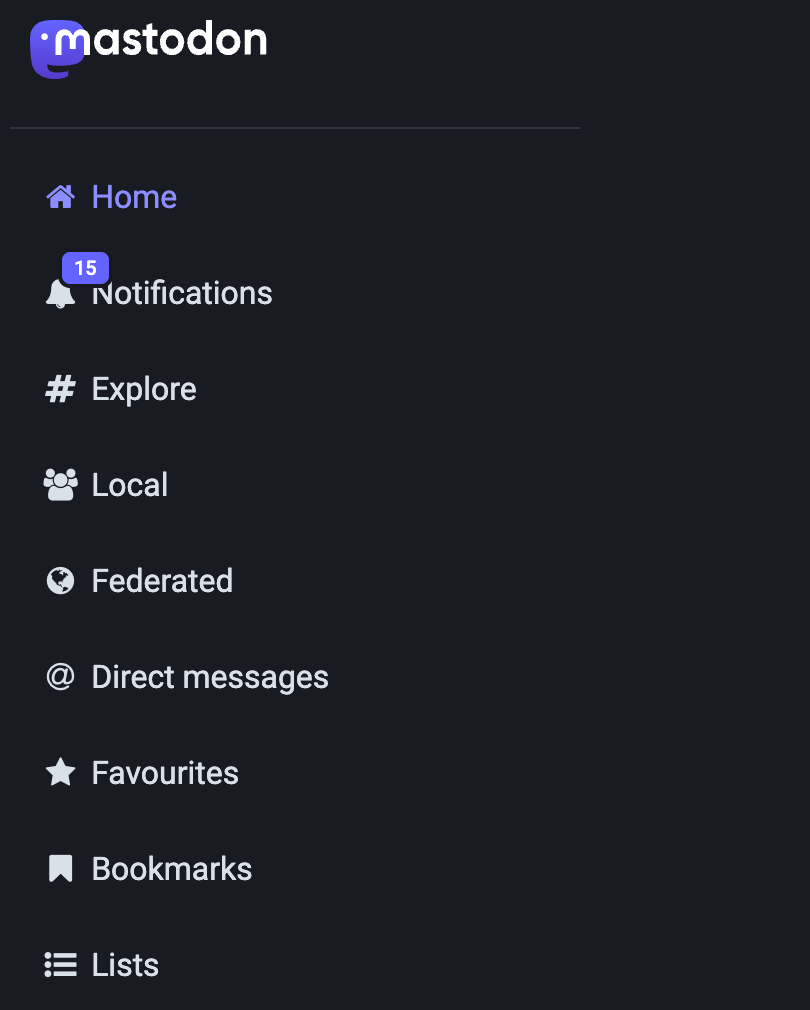Open the Explore text label
810x1010 pixels.
coord(144,389)
